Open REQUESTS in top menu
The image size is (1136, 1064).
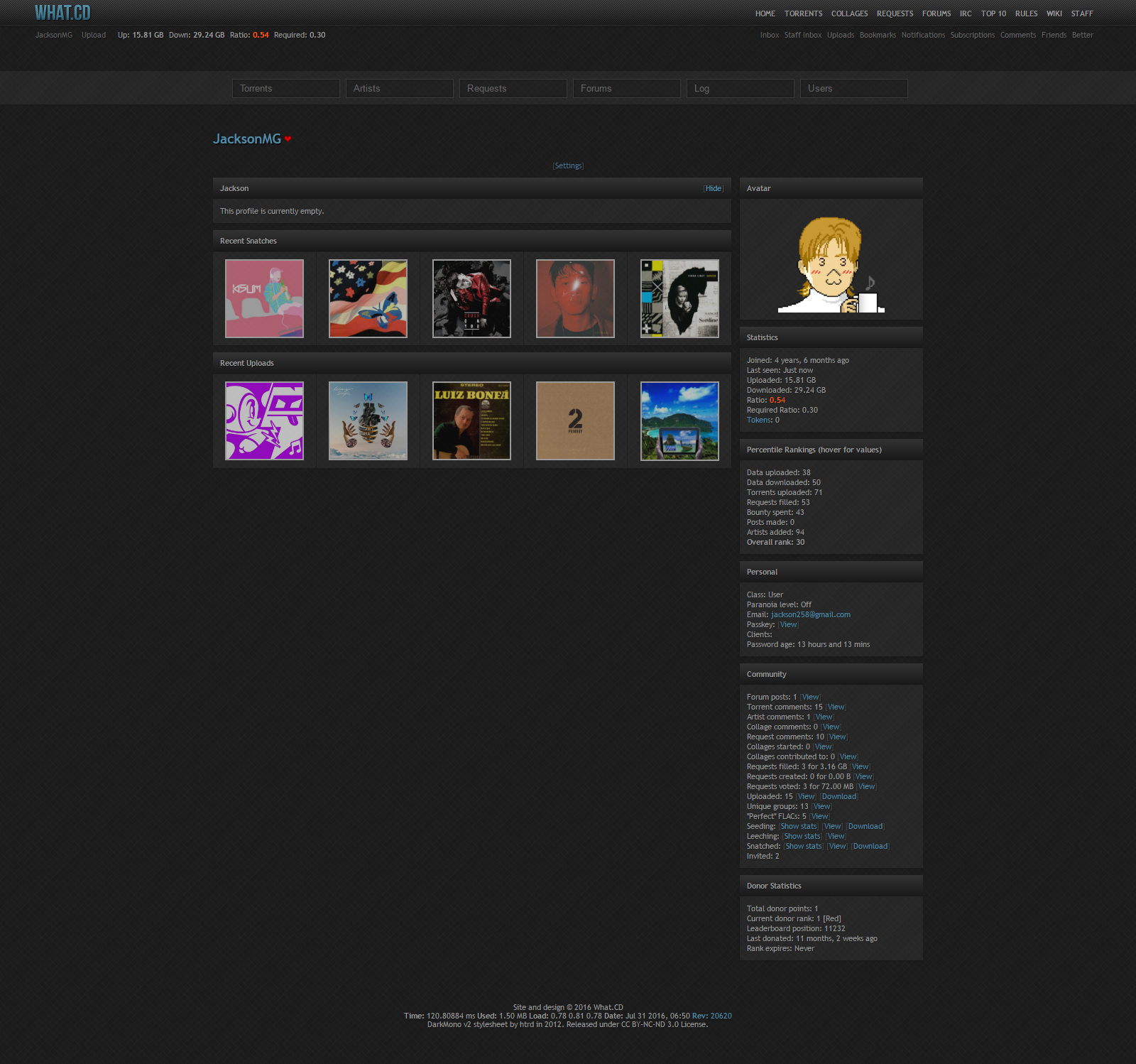coord(895,13)
